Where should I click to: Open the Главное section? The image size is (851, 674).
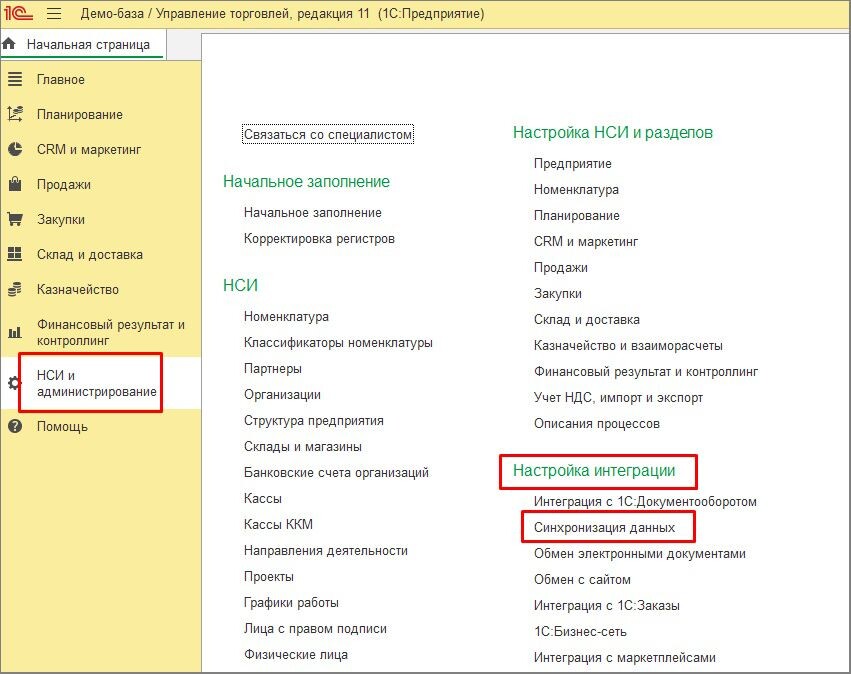click(61, 79)
